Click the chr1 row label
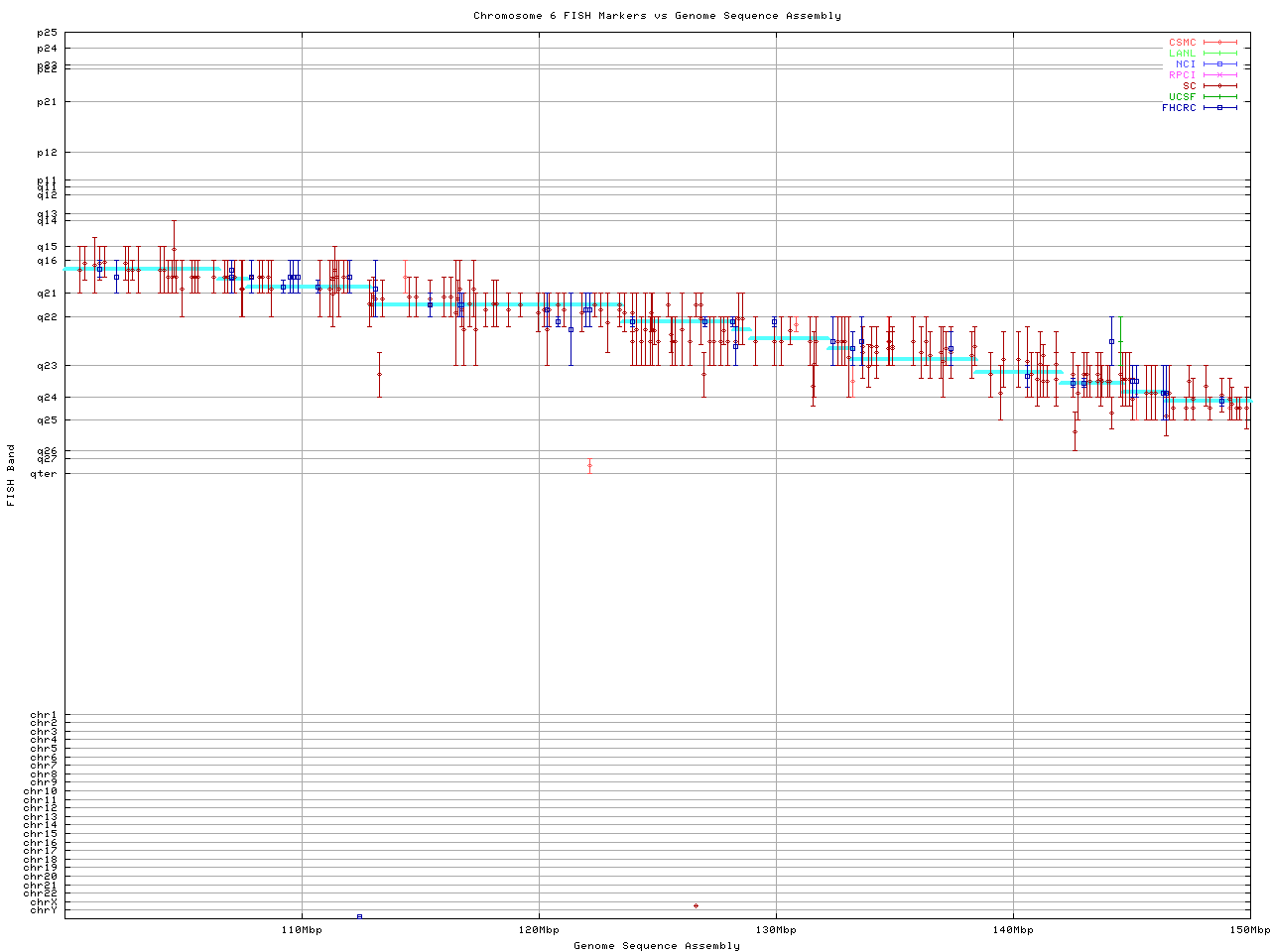The image size is (1270, 952). [44, 715]
